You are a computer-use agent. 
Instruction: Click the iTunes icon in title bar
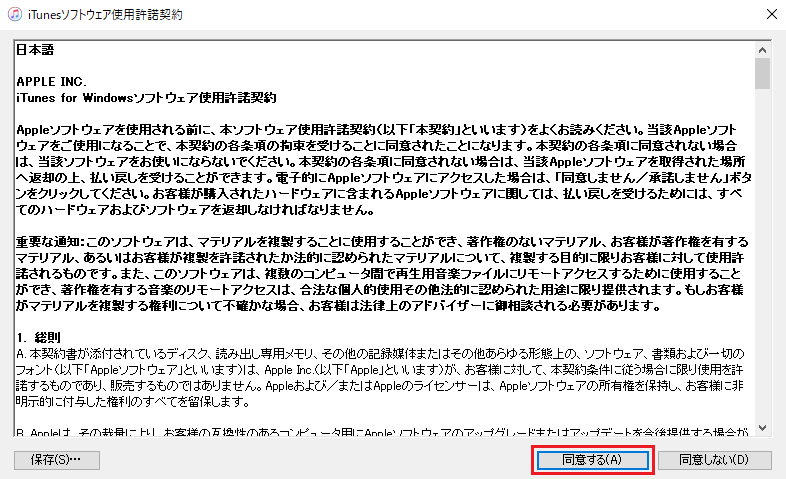tap(15, 14)
